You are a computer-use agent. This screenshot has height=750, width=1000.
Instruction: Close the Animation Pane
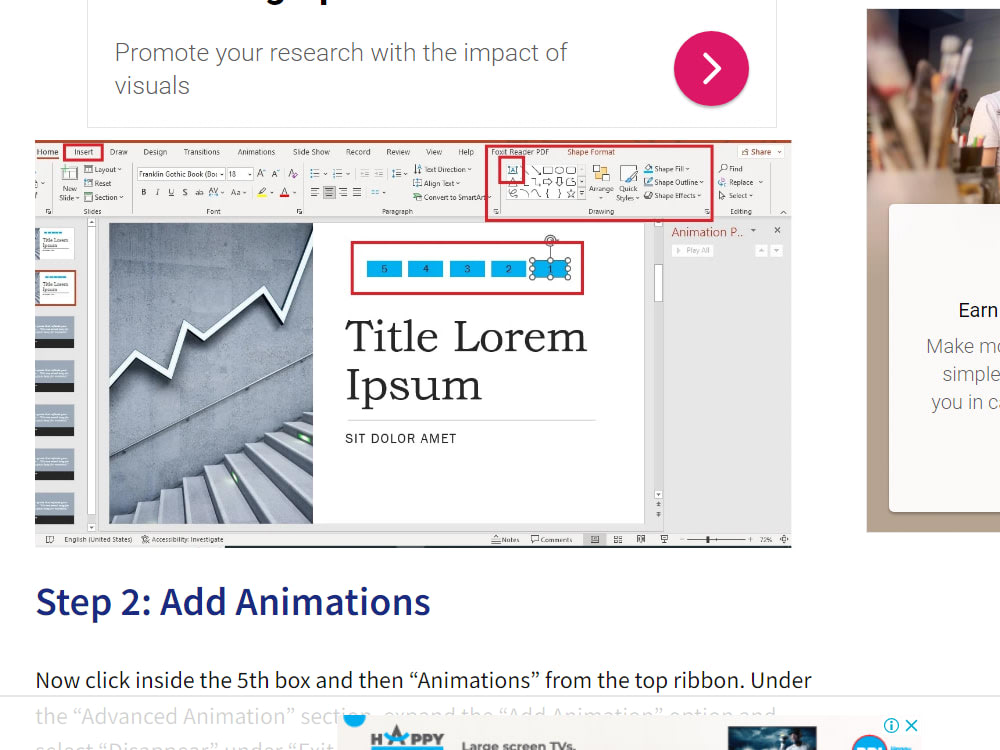tap(777, 230)
